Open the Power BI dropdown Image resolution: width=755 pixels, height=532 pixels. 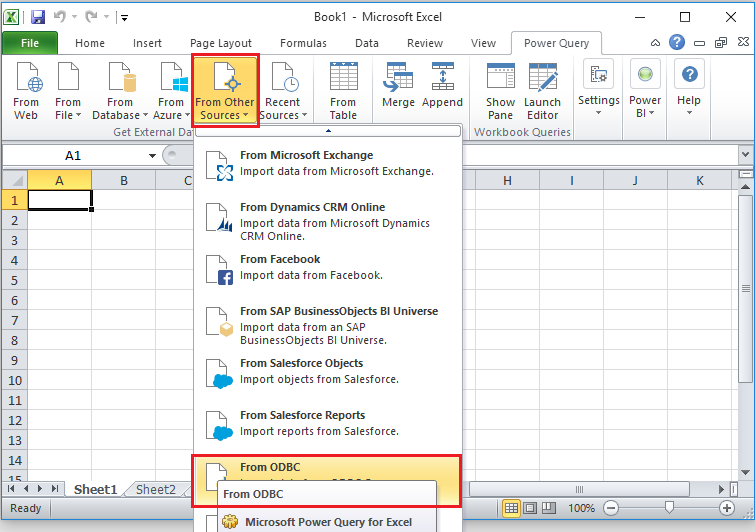[x=645, y=87]
